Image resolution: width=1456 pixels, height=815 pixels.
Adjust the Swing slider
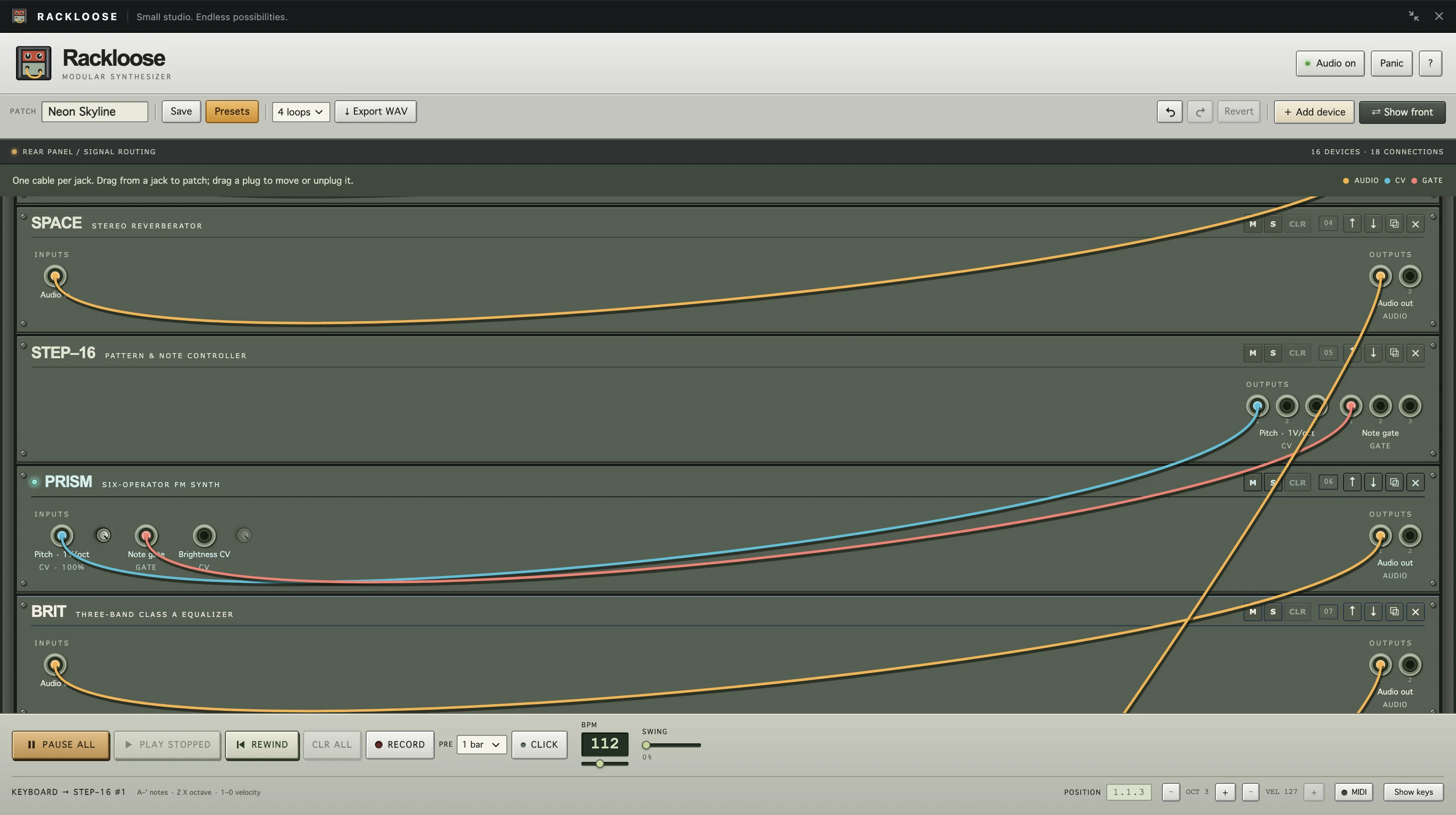[672, 745]
